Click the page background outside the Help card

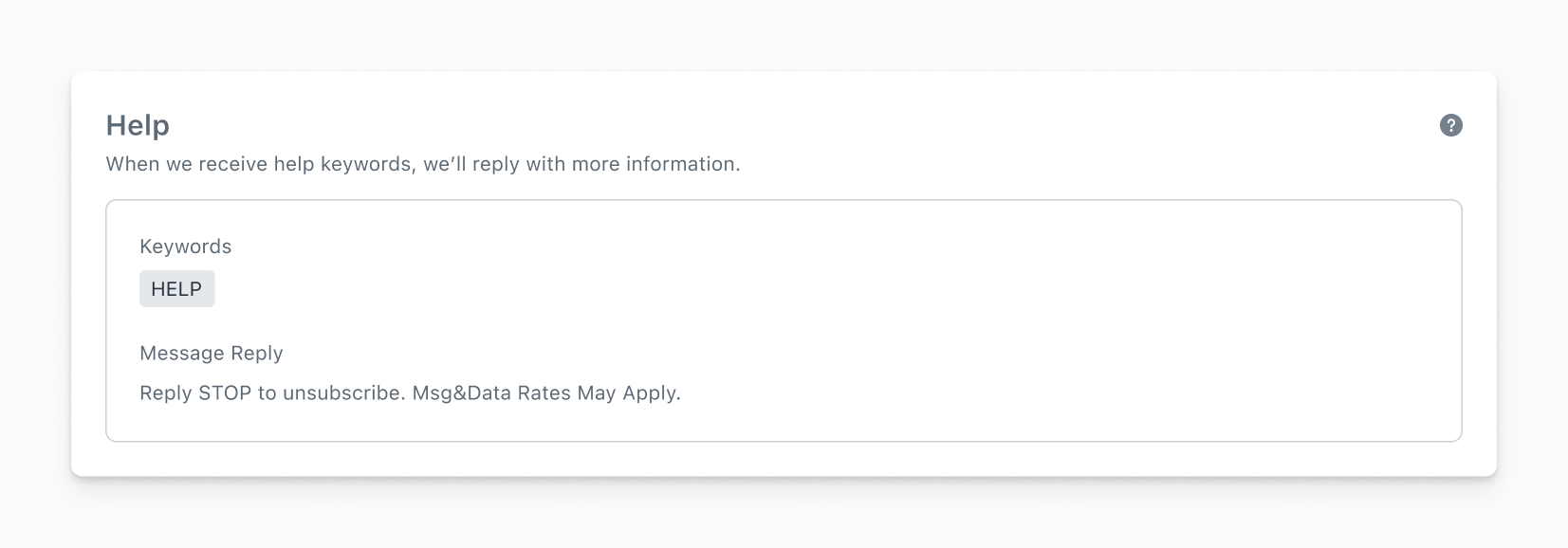tap(784, 512)
